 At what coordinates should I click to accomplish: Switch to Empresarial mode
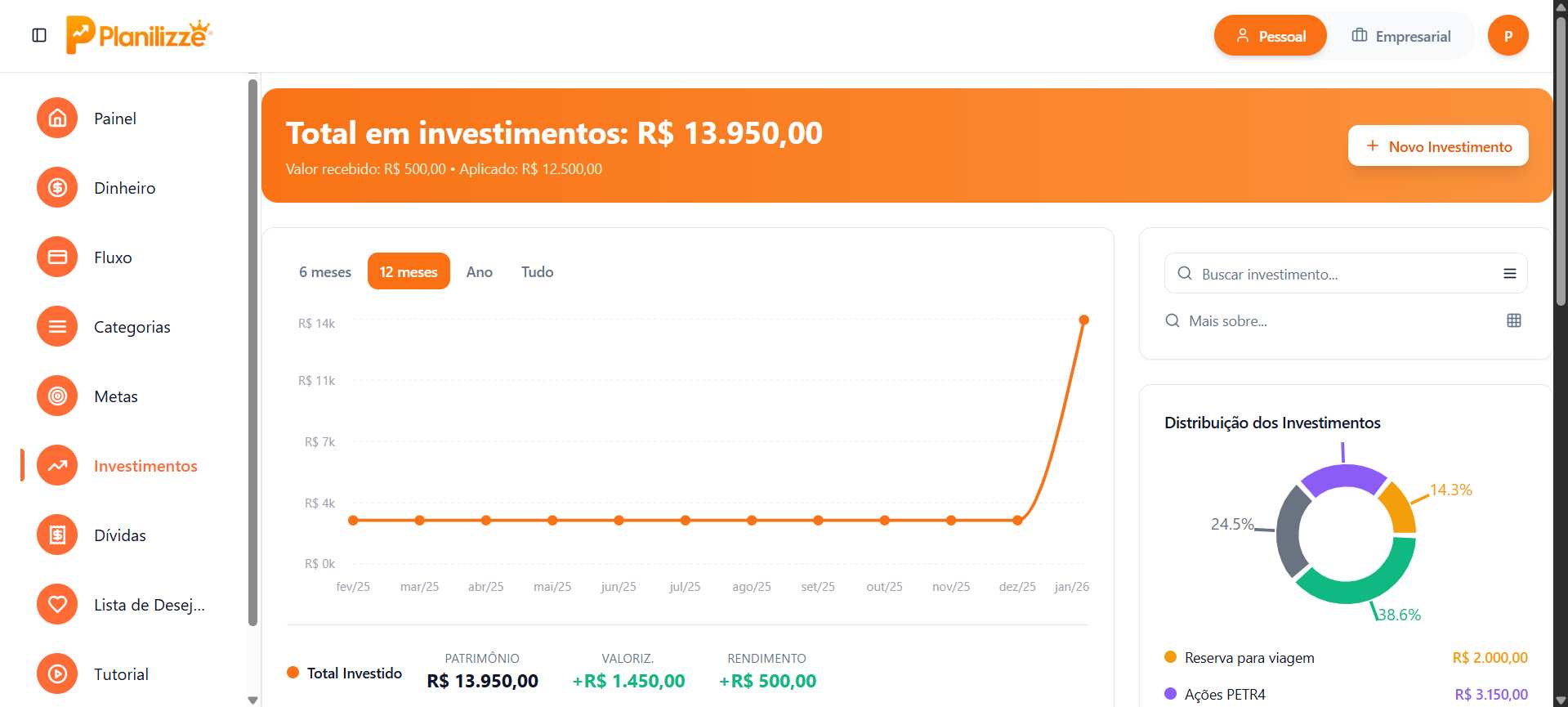(x=1401, y=36)
